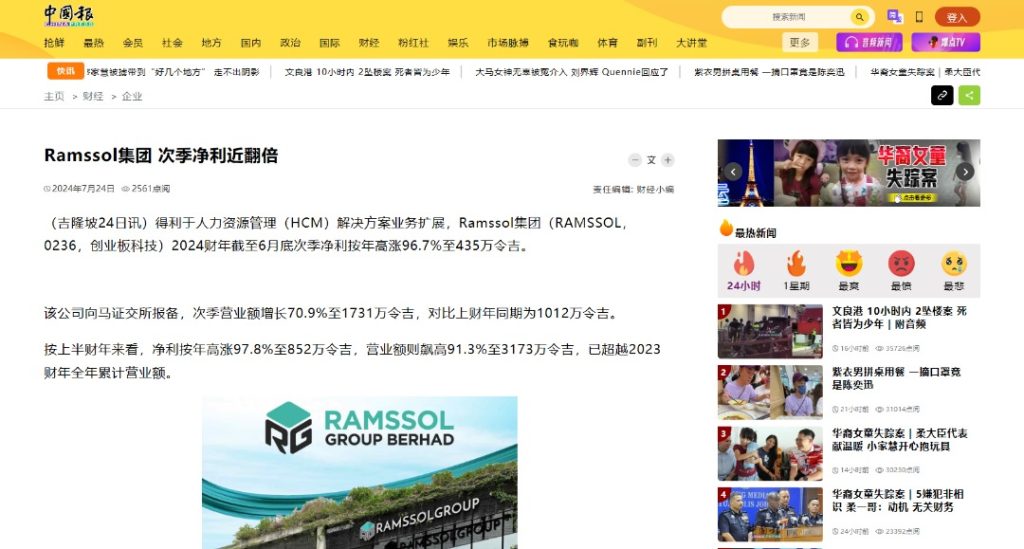Click the mobile phone icon
Screen dimensions: 1024x549
919,17
